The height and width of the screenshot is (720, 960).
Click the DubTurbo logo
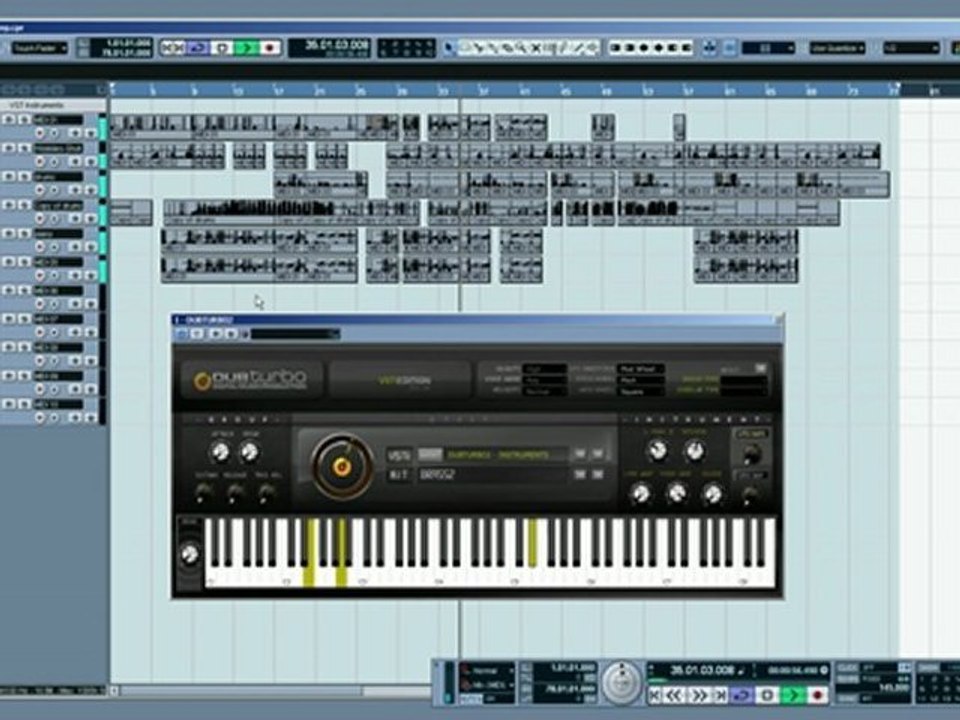coord(251,380)
